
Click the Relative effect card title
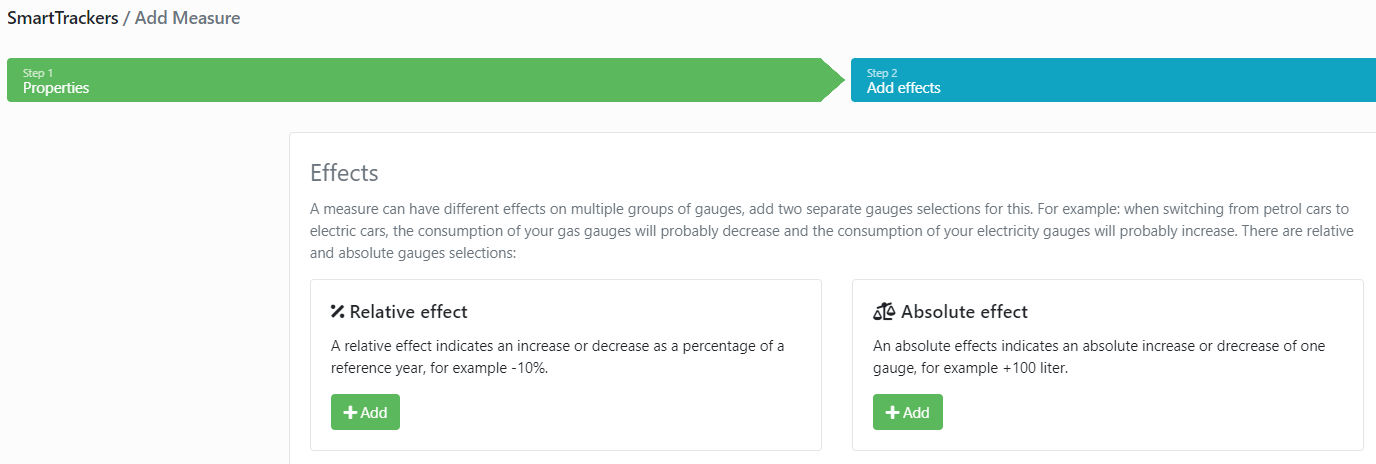[399, 312]
